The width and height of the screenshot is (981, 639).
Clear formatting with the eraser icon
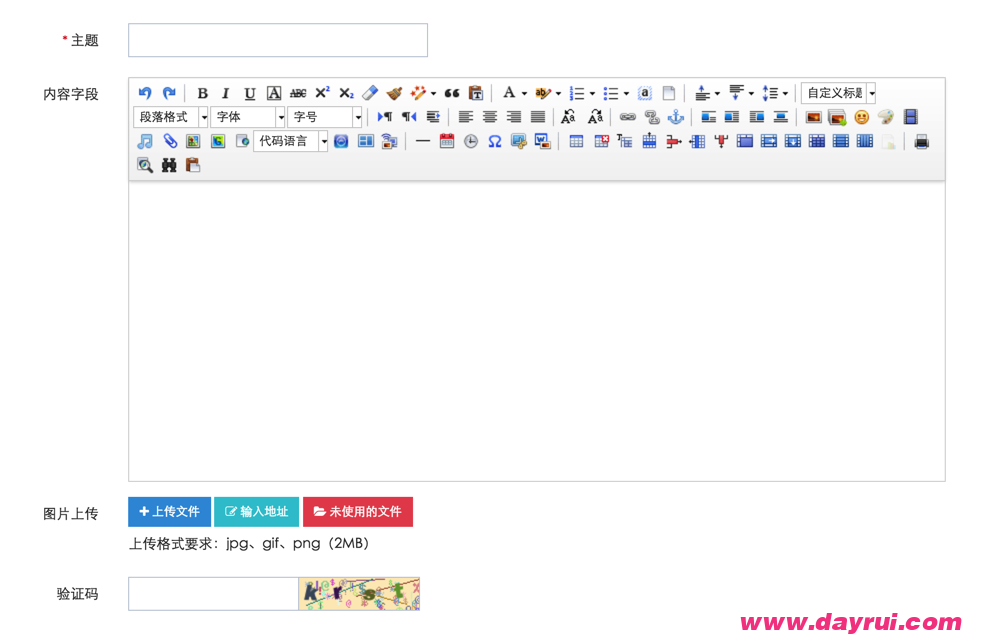pos(370,93)
